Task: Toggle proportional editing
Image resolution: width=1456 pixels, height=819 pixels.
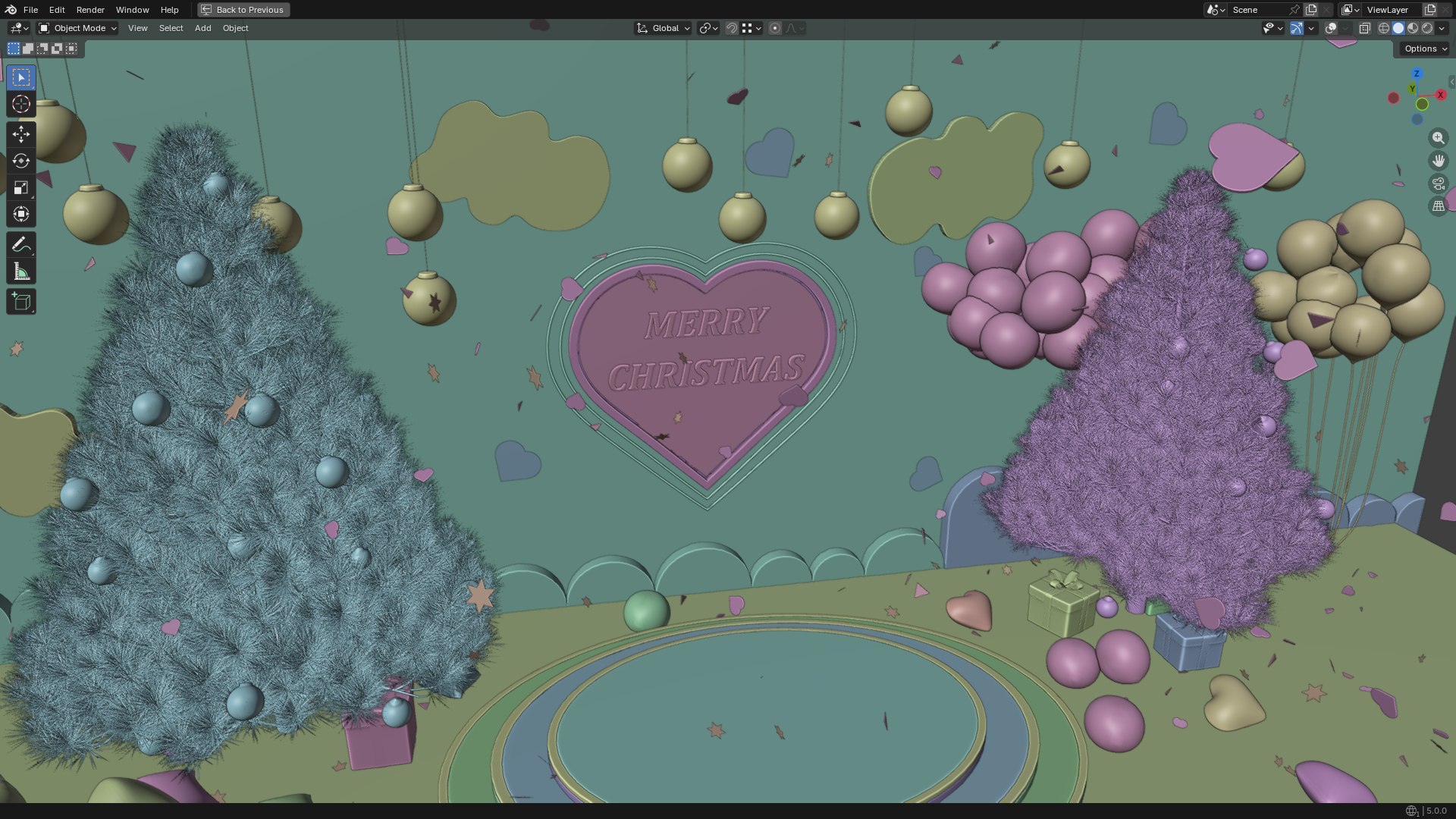Action: coord(774,28)
